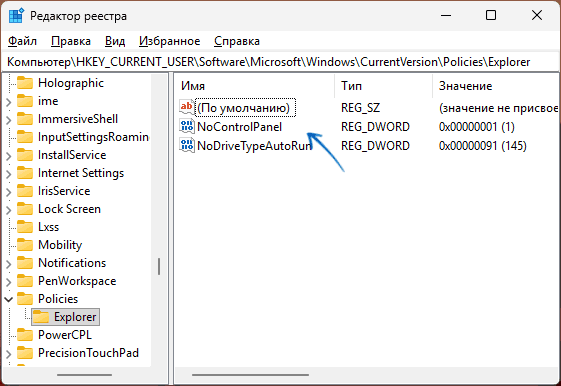Select the NoControlPanel value name

tap(239, 127)
